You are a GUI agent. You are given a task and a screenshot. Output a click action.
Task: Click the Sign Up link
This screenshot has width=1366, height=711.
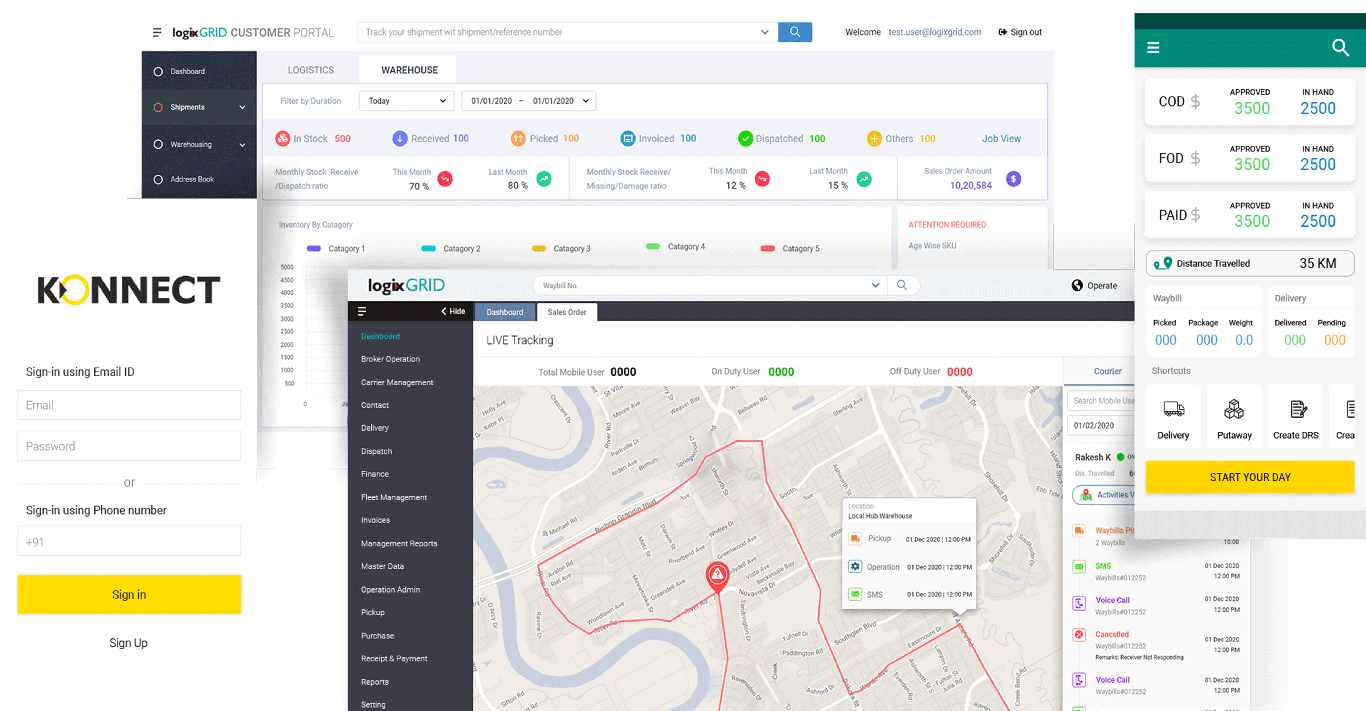pos(129,643)
